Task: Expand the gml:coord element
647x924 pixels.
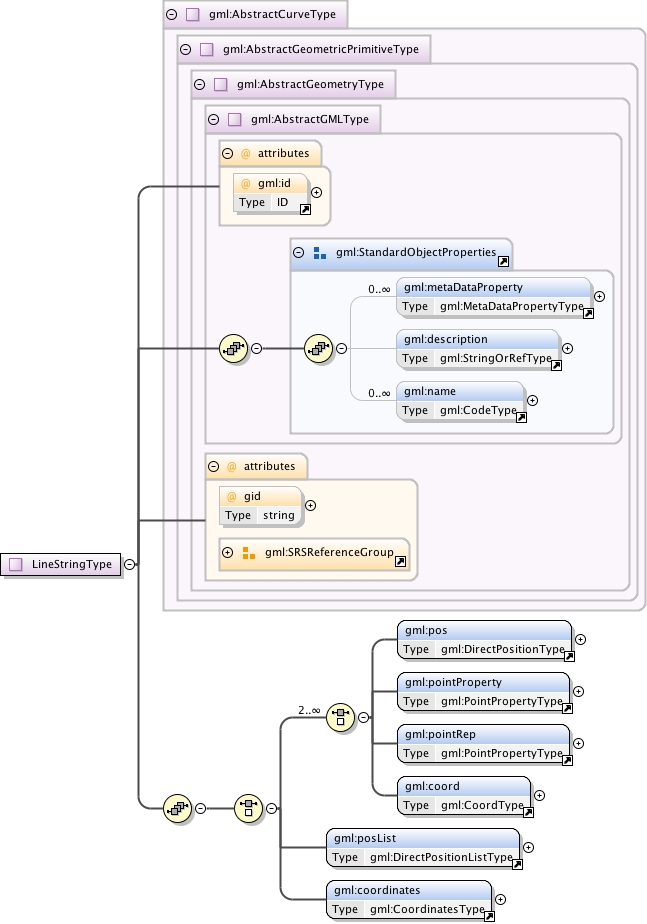Action: coord(539,795)
